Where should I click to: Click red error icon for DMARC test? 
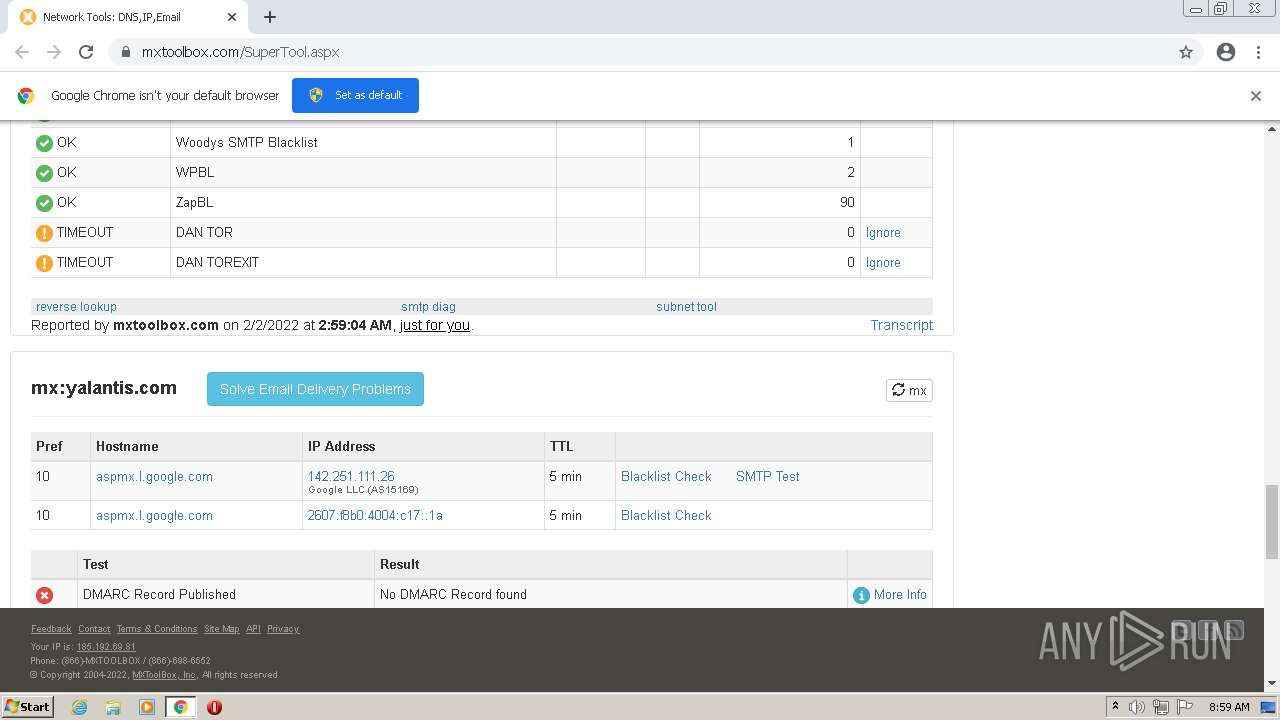pos(44,595)
